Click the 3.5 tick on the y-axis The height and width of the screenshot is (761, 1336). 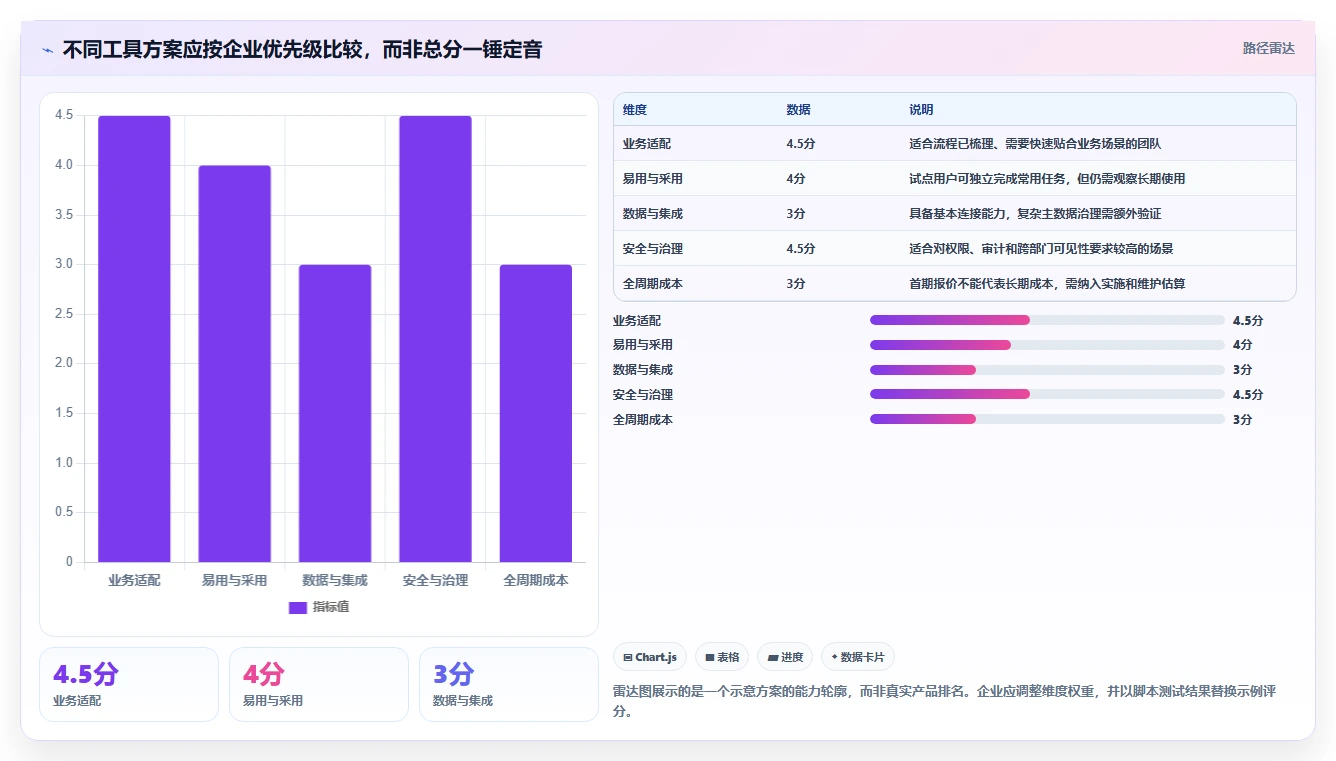point(64,215)
